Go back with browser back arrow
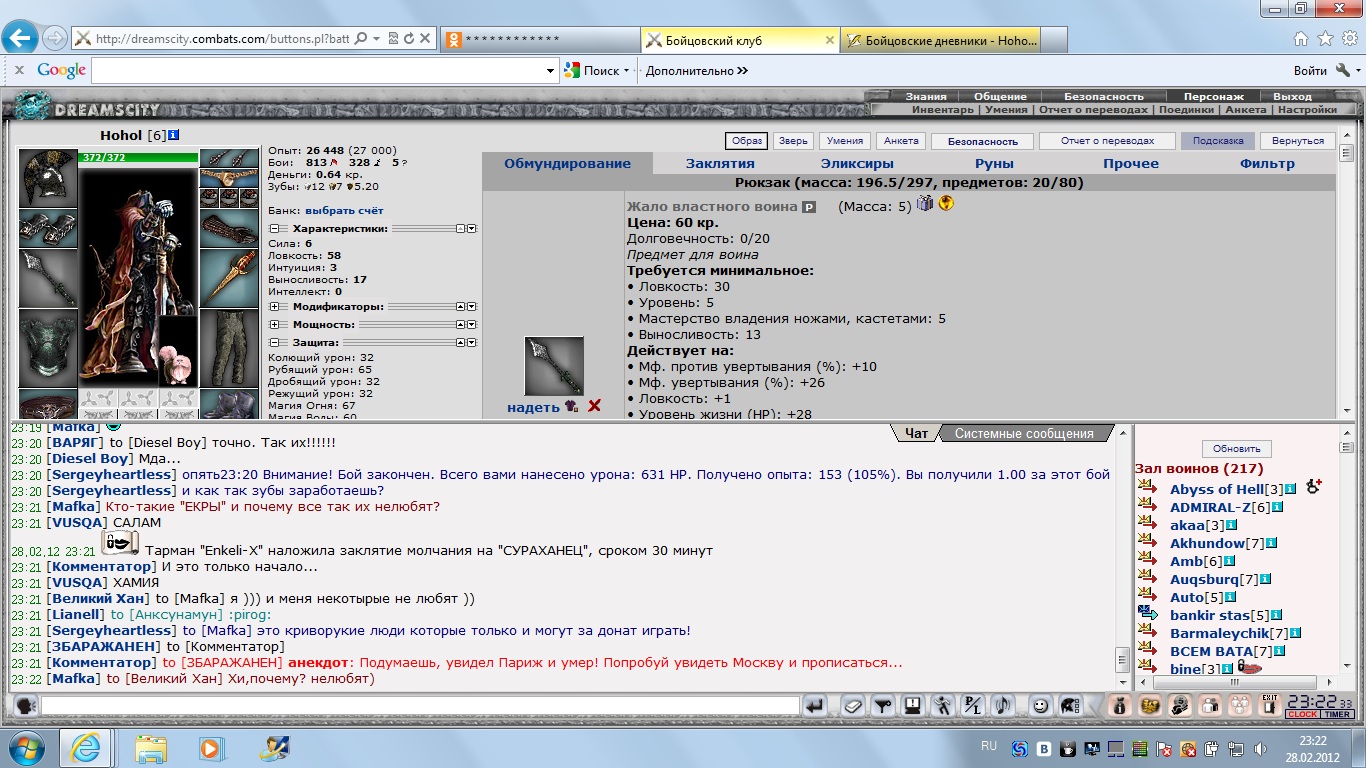This screenshot has height=768, width=1366. (20, 39)
